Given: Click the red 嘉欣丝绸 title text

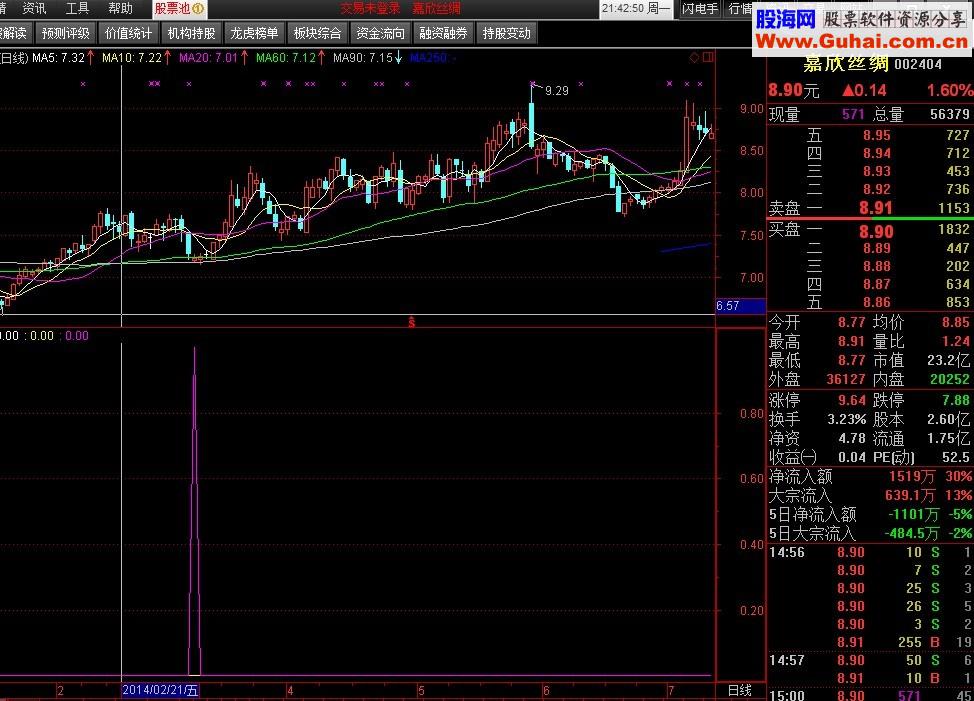Looking at the screenshot, I should [x=437, y=9].
